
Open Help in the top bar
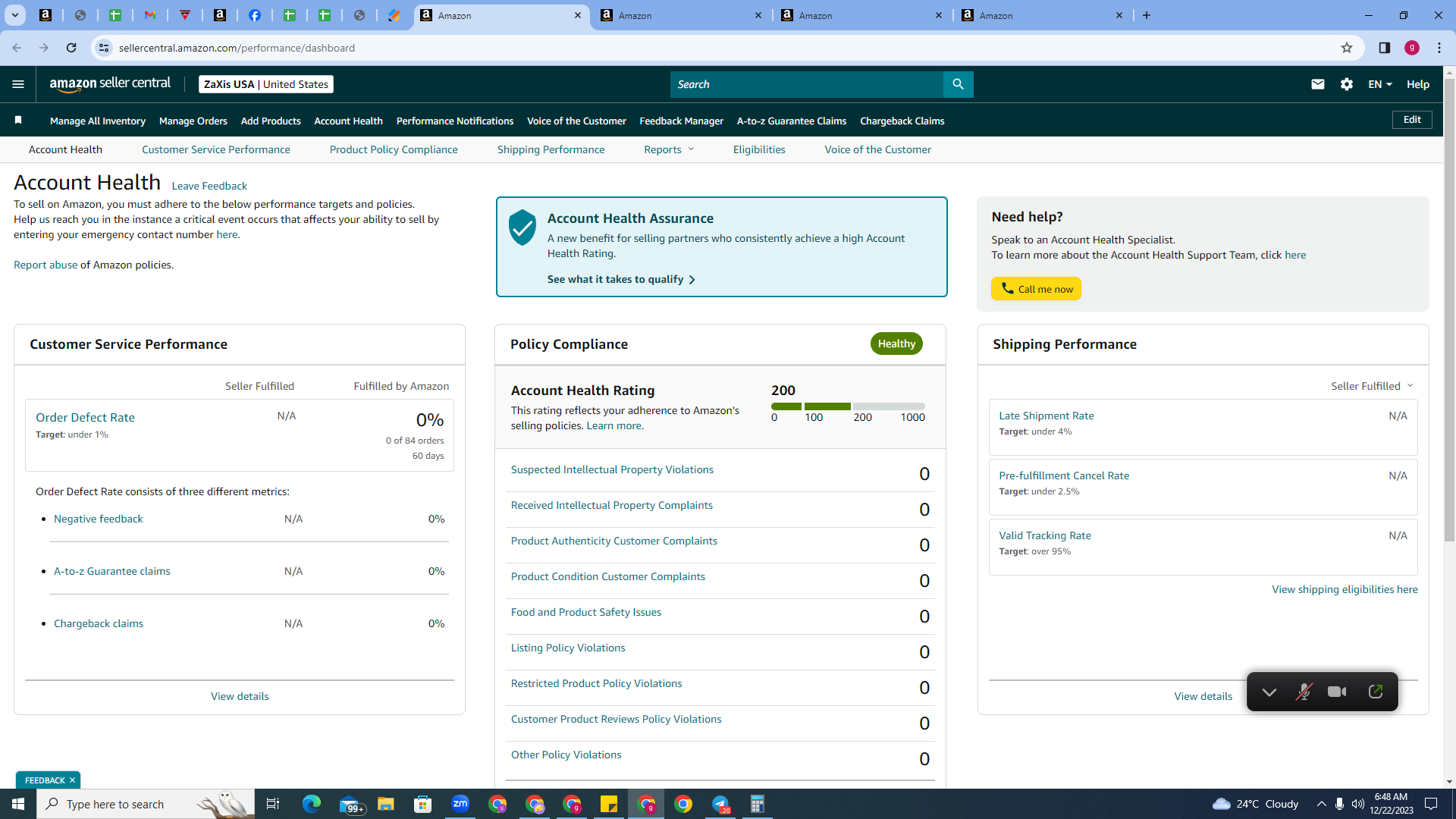(x=1418, y=84)
